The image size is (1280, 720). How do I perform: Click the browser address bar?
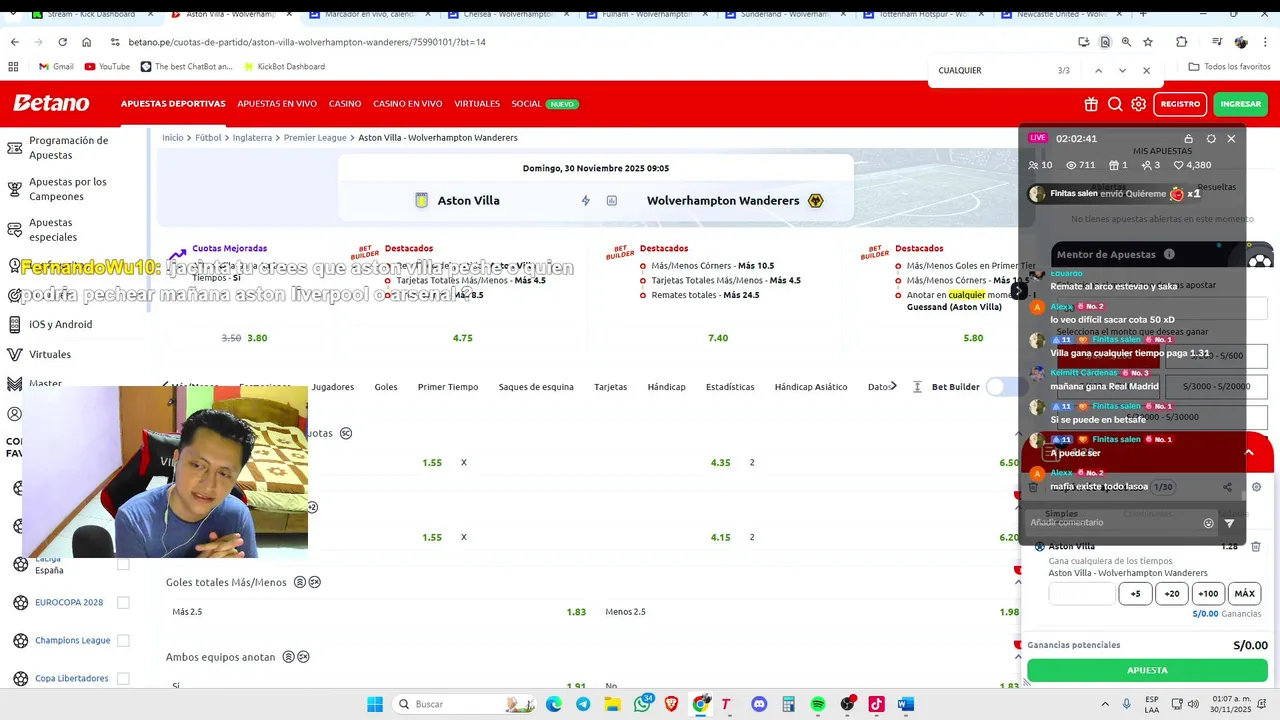click(590, 42)
